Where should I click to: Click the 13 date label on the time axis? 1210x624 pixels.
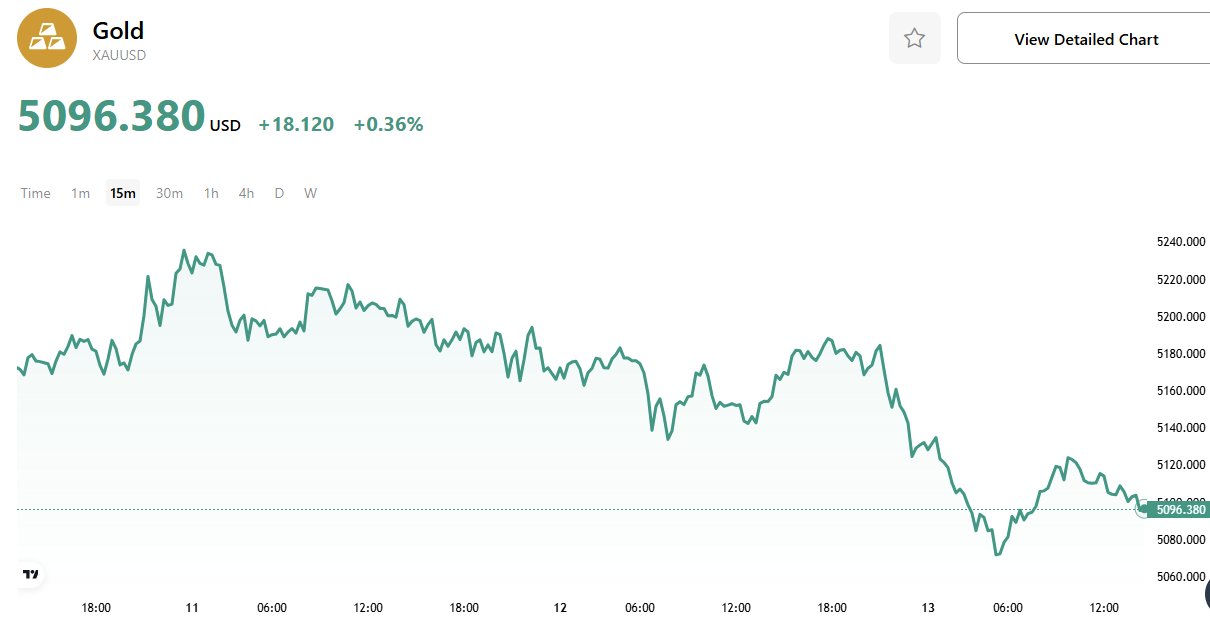[x=928, y=607]
